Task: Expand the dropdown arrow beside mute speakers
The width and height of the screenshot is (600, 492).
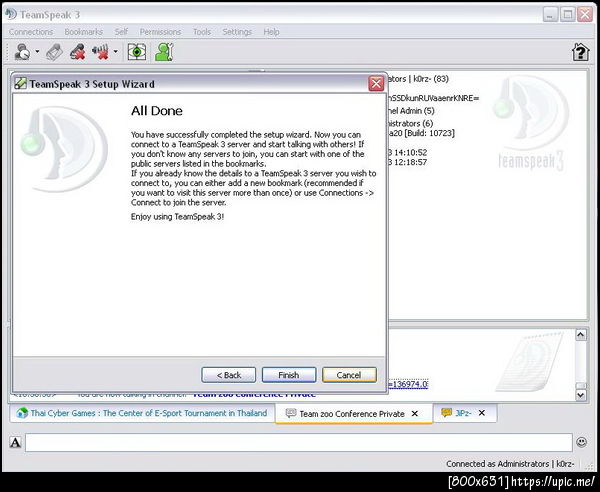Action: coord(116,51)
